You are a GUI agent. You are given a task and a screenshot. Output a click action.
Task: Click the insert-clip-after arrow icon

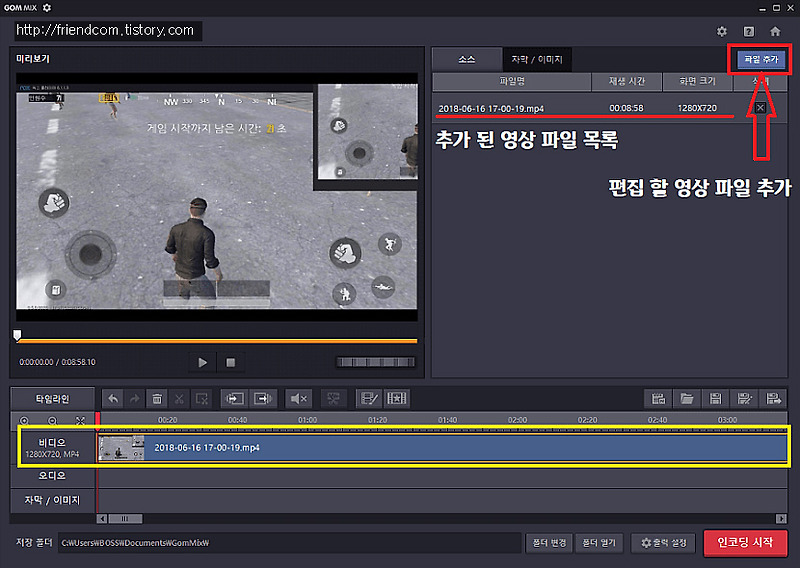[263, 399]
